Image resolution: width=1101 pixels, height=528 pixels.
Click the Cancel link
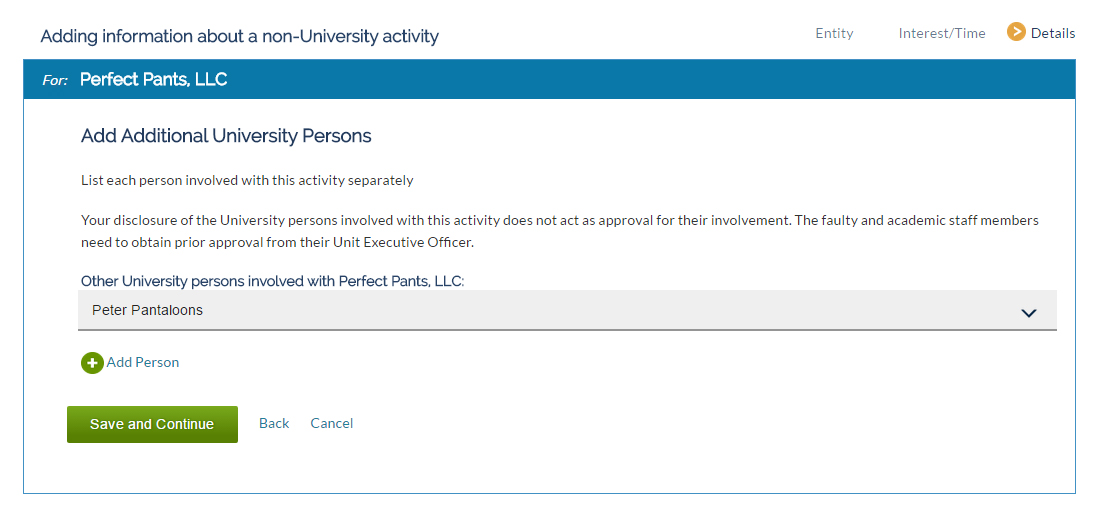click(331, 423)
